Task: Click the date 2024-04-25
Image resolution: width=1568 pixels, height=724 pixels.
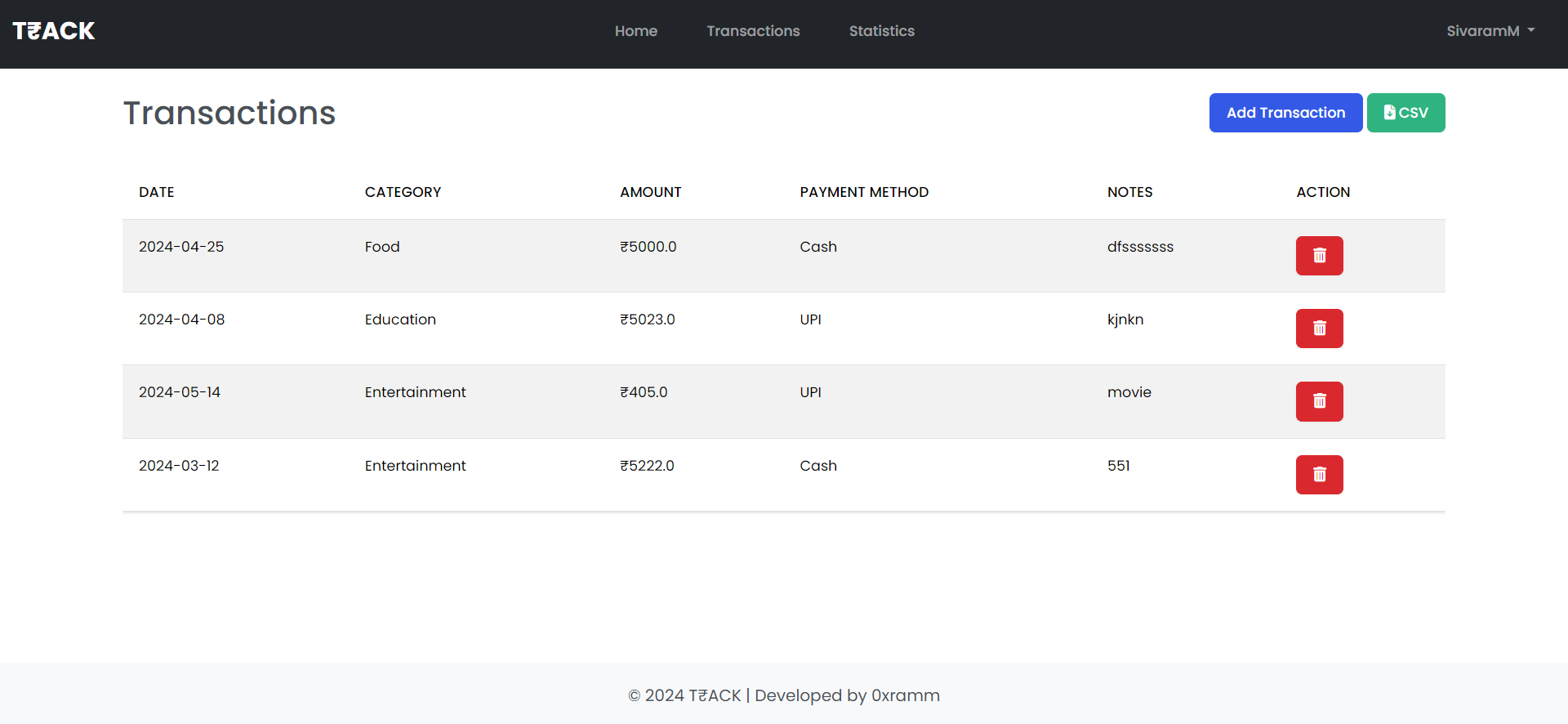Action: pos(181,247)
